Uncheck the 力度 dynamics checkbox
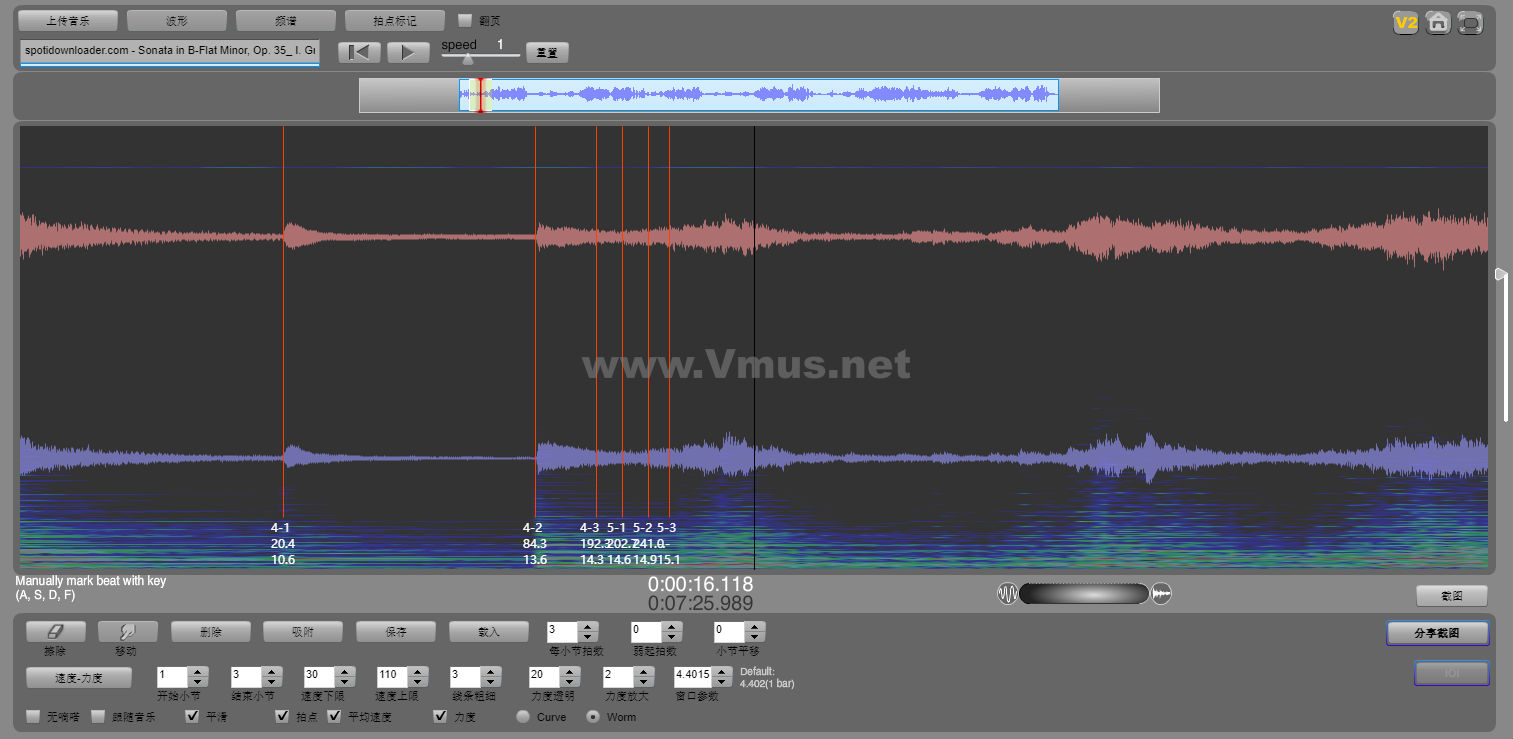The image size is (1513, 739). pos(440,717)
